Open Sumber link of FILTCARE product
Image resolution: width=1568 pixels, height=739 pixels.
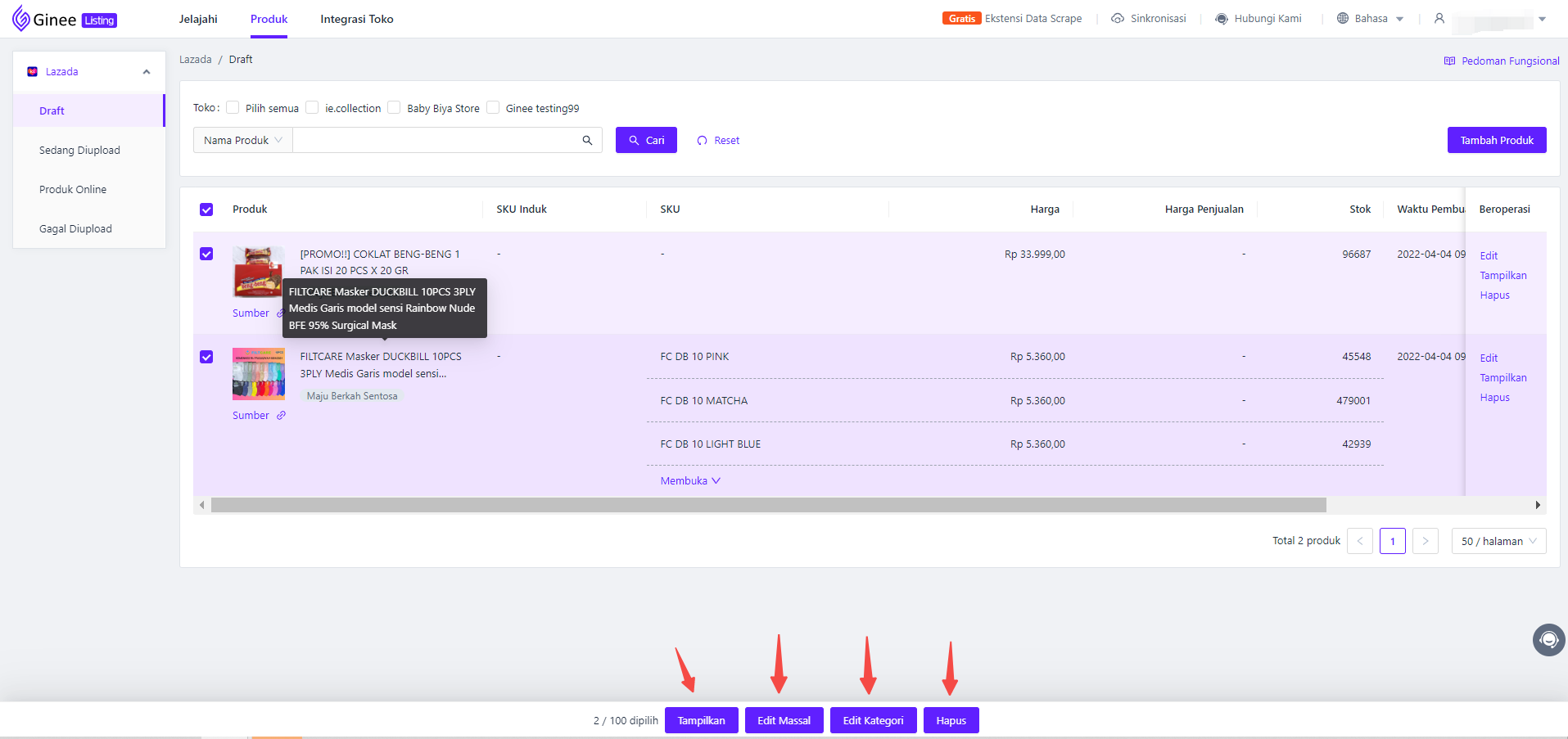pos(251,415)
